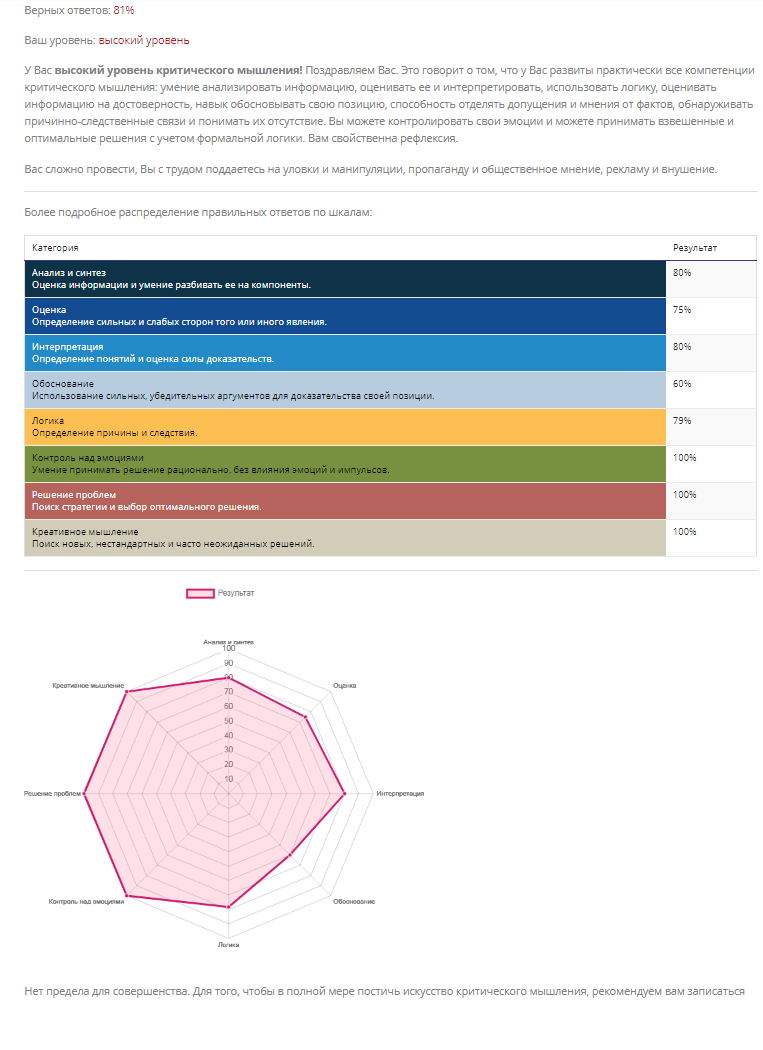
Task: Click the Интерпретация row in the table
Action: (x=345, y=353)
